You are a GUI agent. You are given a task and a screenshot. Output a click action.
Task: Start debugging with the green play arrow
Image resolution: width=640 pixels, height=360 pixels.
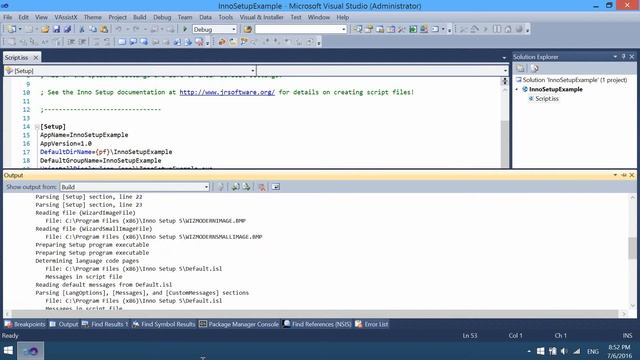[x=185, y=29]
